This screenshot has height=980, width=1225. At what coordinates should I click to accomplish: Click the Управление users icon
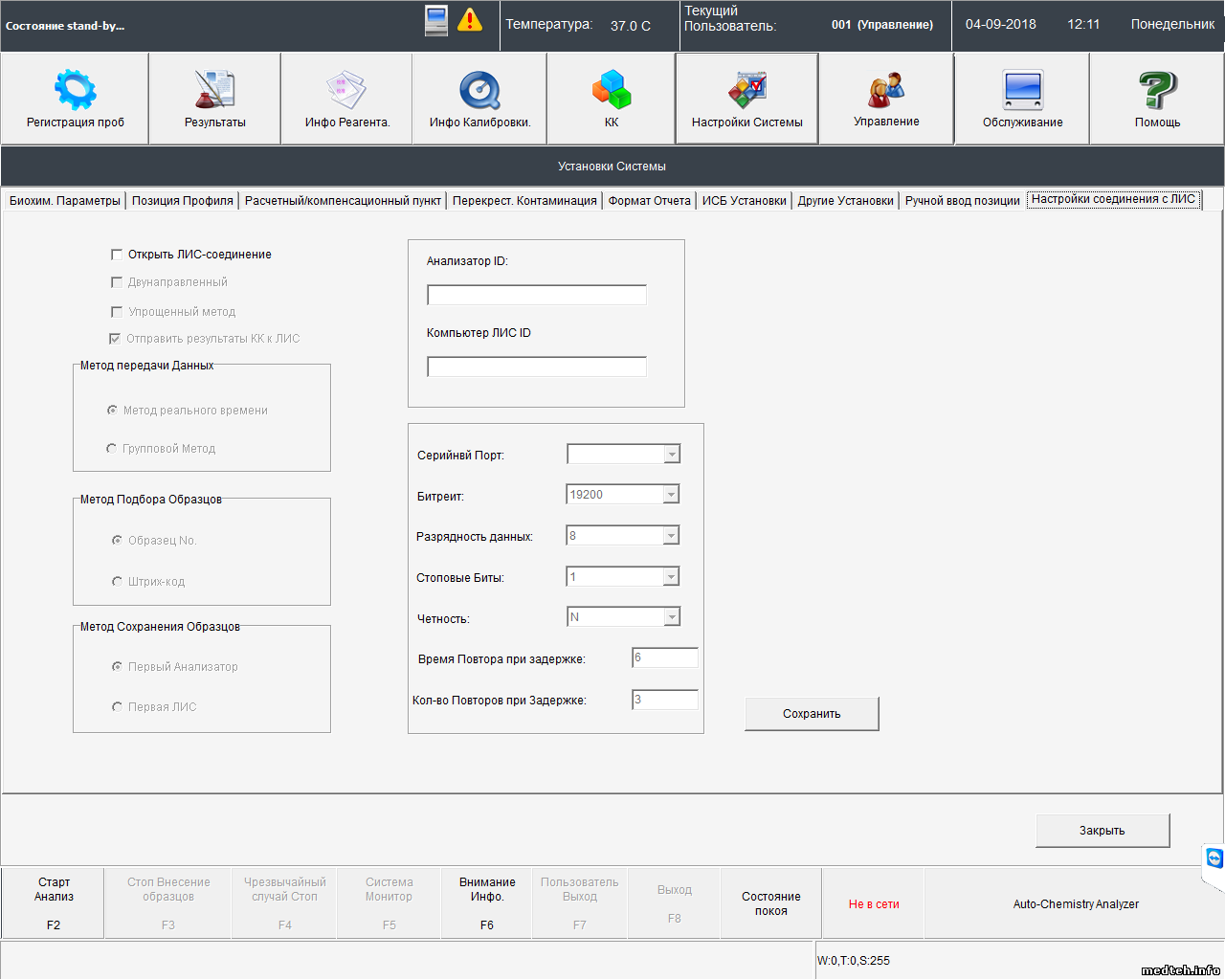click(x=886, y=90)
